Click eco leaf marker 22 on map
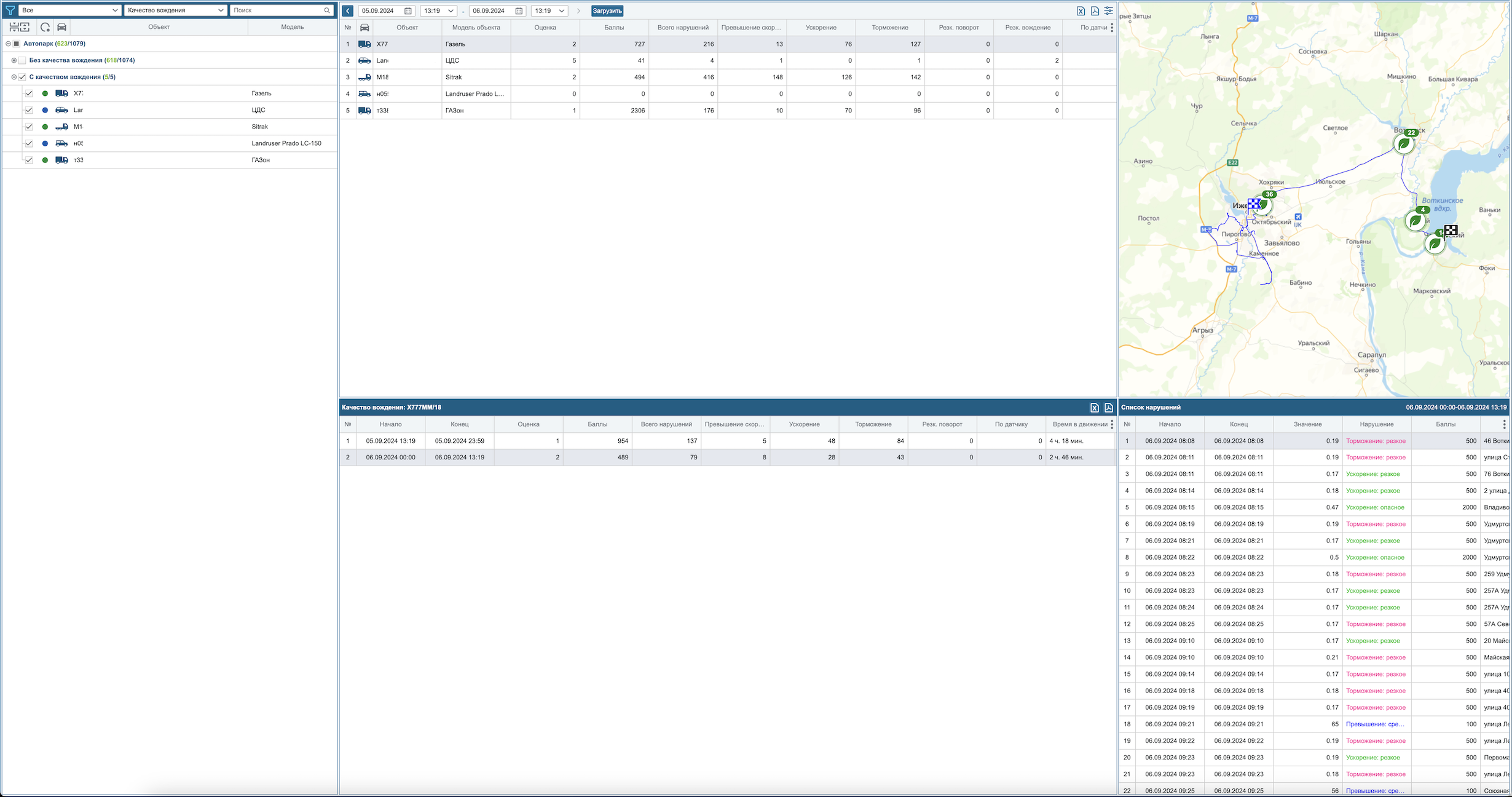Screen dimensions: 1512x797 click(x=1403, y=145)
